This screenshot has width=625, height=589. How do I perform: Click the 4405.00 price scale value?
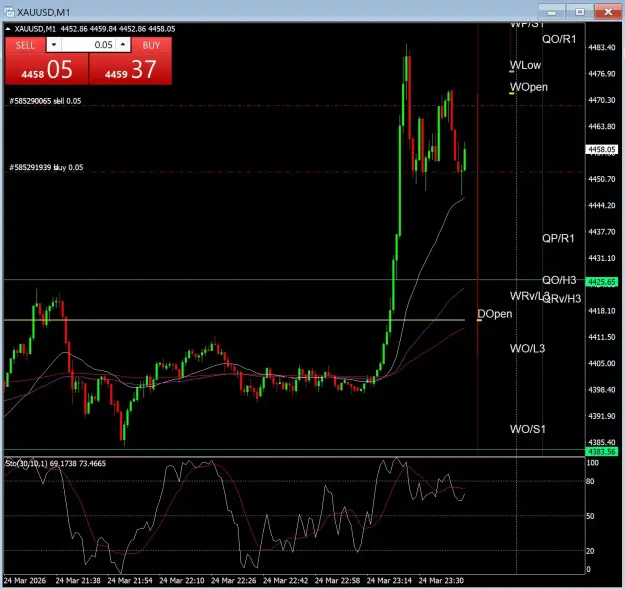(x=602, y=363)
